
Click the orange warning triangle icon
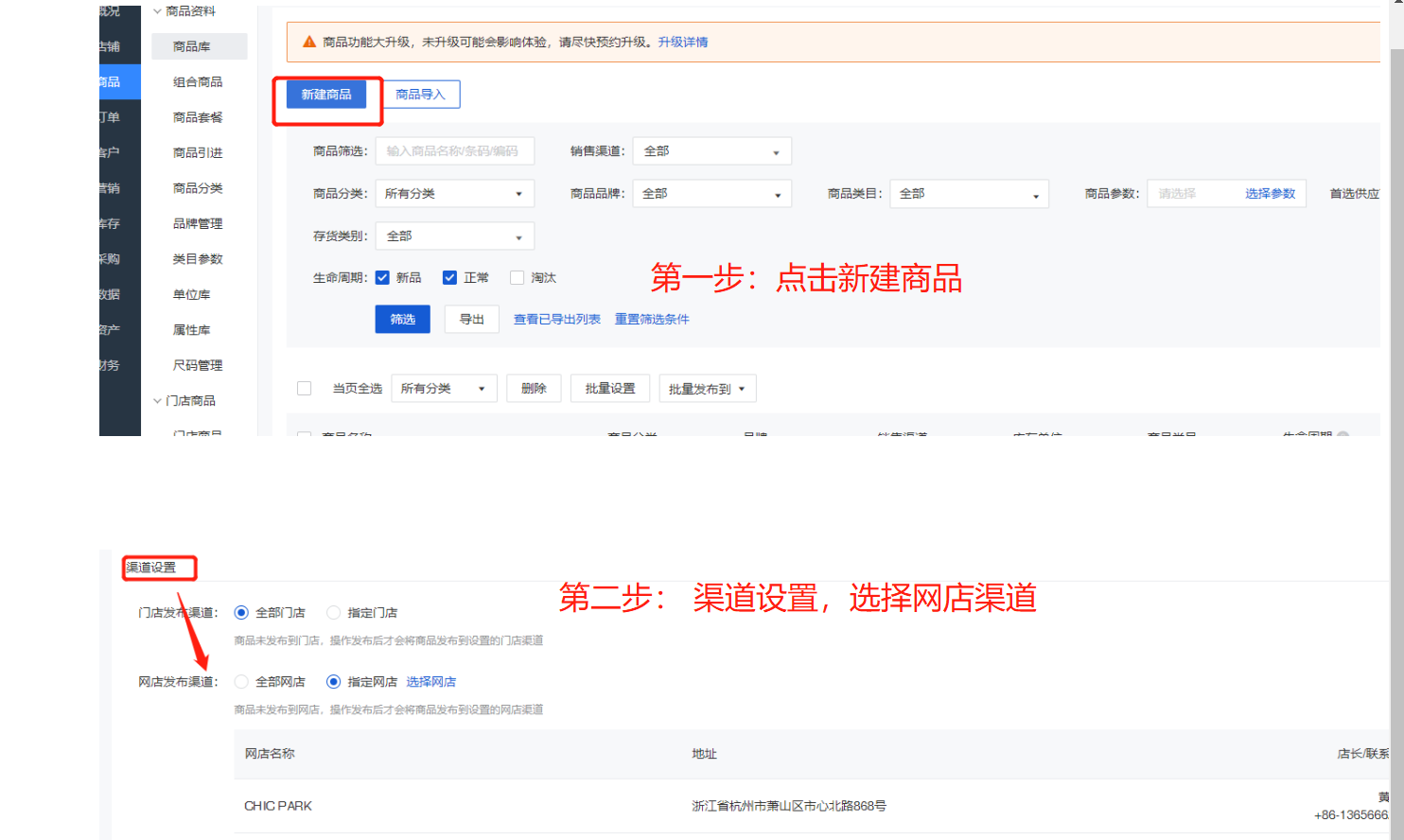pos(309,42)
